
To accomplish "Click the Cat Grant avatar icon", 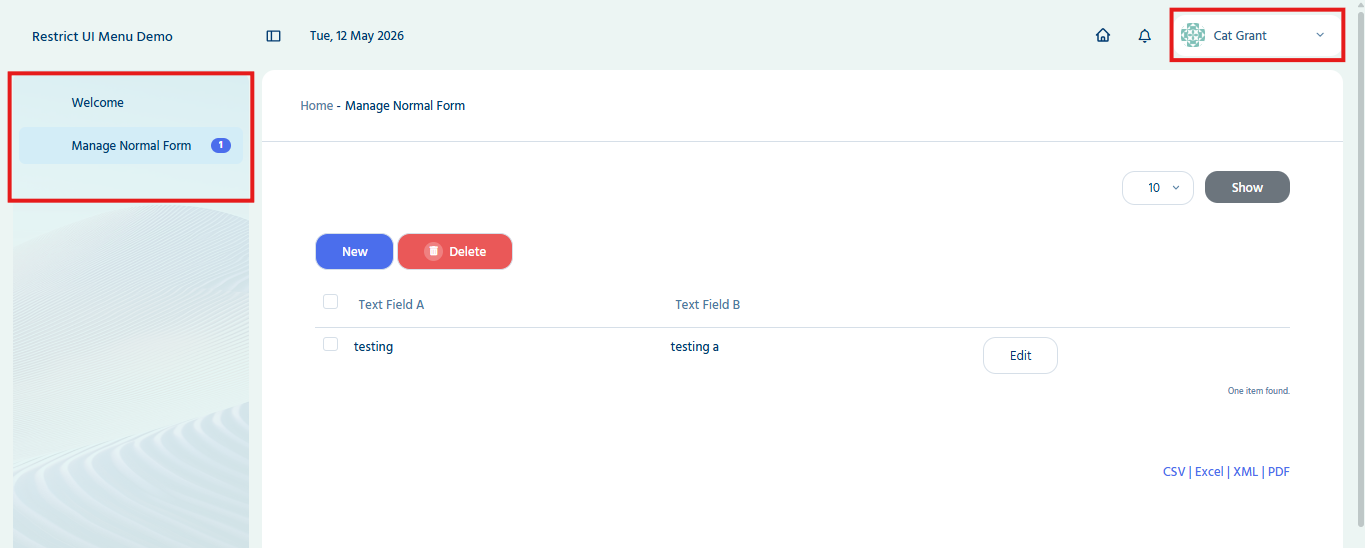I will pos(1193,35).
